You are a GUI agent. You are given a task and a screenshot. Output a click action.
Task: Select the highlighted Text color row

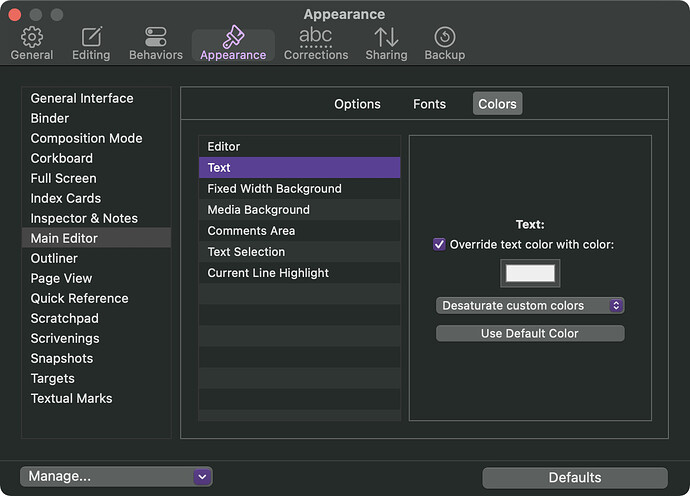[x=299, y=168]
